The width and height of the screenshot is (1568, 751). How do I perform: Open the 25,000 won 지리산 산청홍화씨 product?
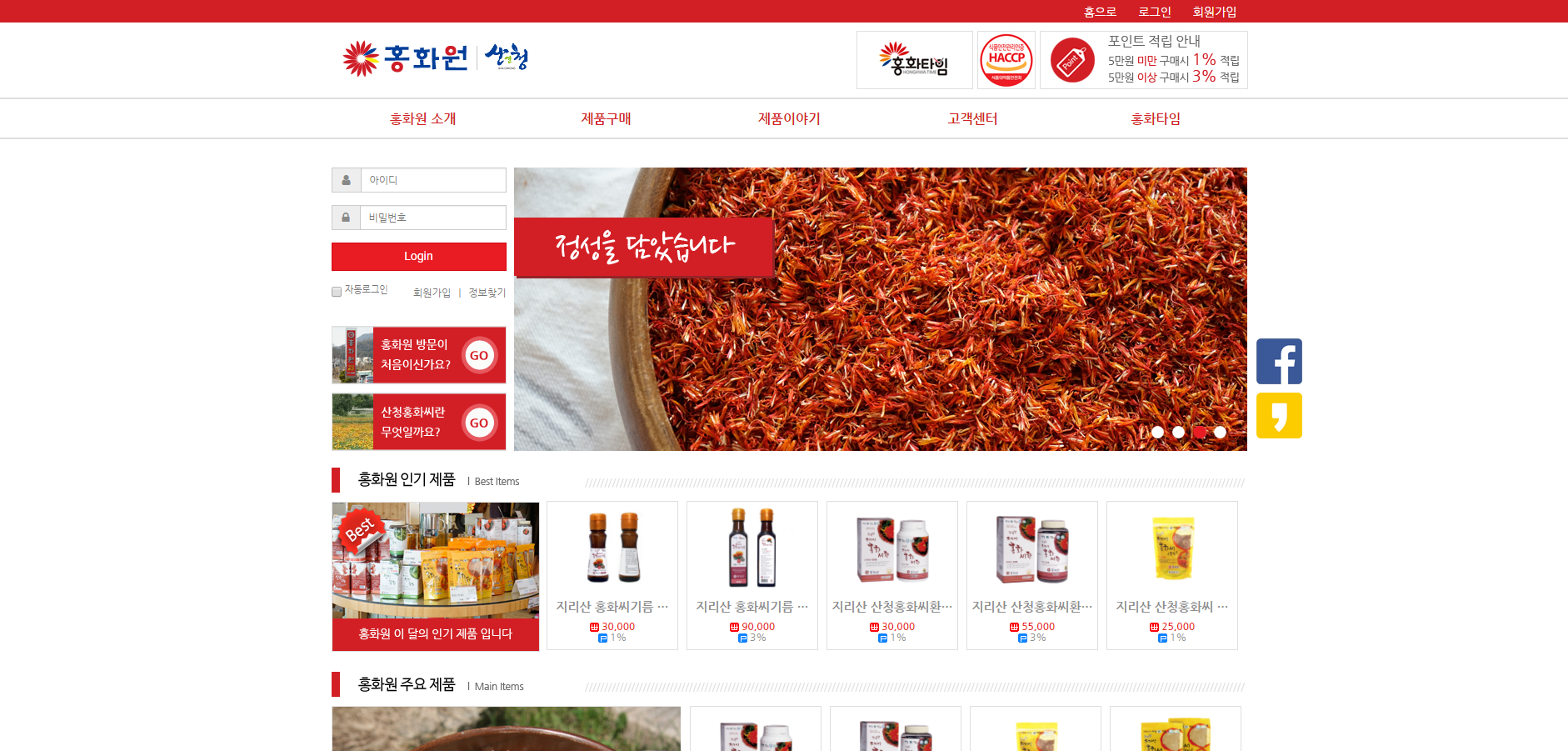1172,575
